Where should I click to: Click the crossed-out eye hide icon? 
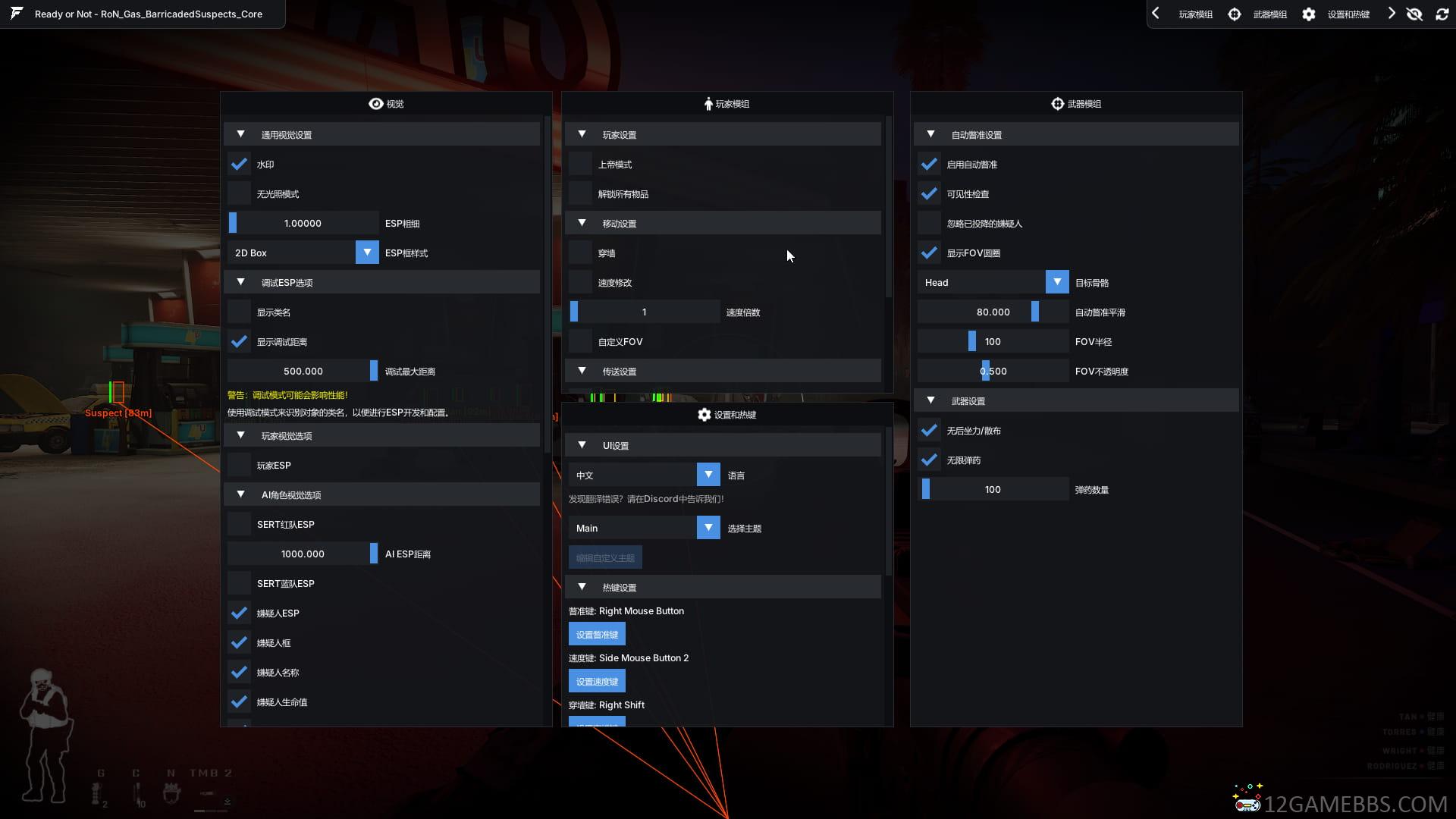coord(1414,14)
